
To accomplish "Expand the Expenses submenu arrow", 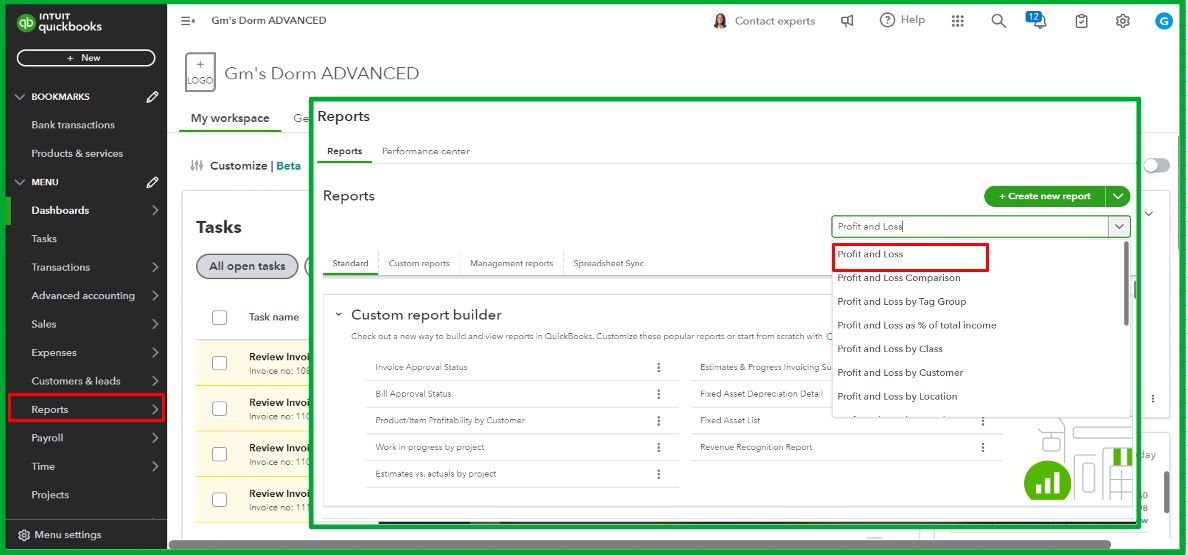I will pos(155,353).
